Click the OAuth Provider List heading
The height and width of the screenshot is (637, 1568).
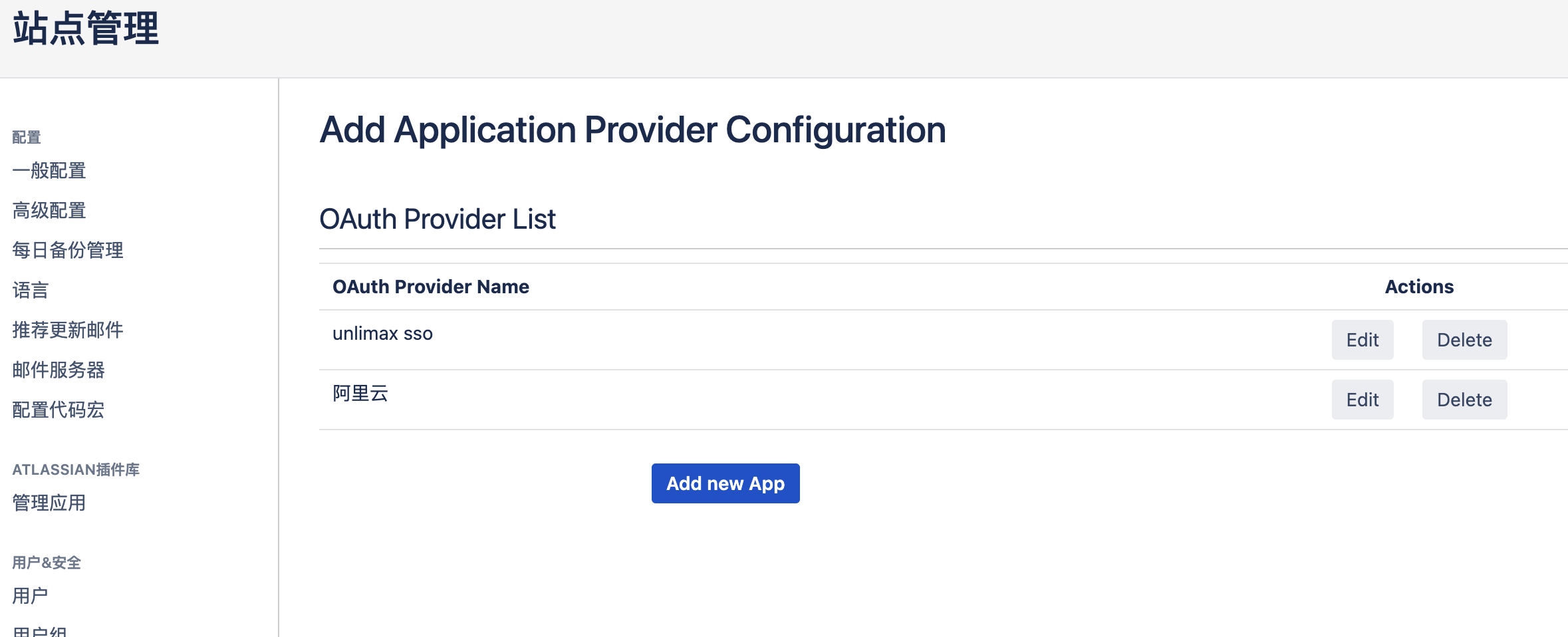437,219
